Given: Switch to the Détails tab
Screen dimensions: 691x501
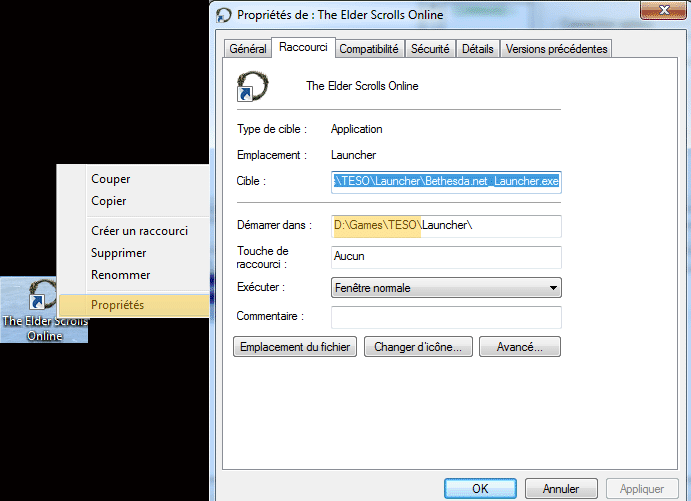Looking at the screenshot, I should [477, 48].
